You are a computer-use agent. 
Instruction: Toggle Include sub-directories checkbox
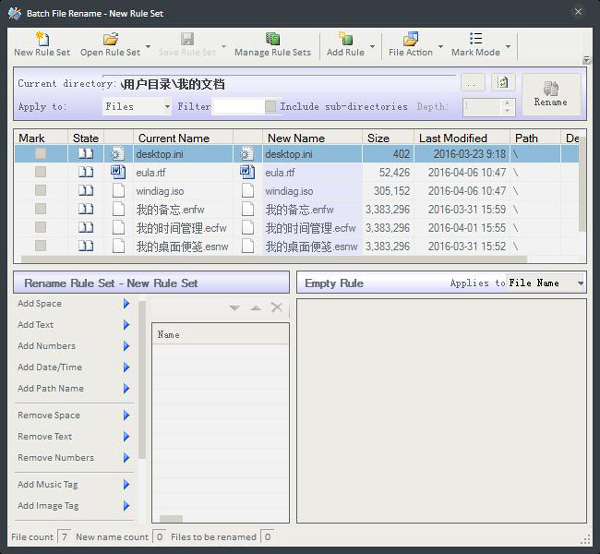pos(271,106)
